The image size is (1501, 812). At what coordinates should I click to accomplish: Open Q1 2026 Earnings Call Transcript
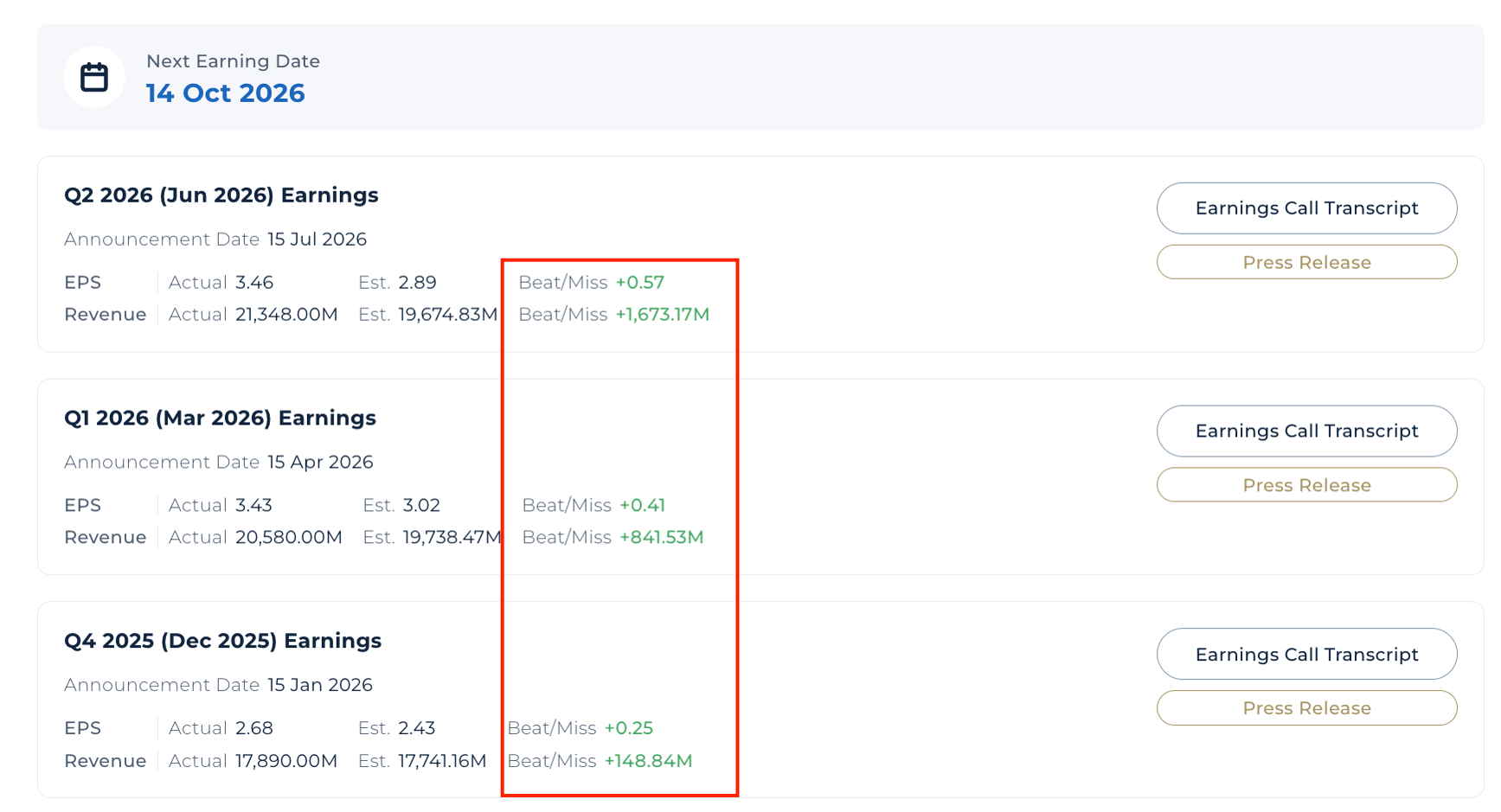point(1306,432)
